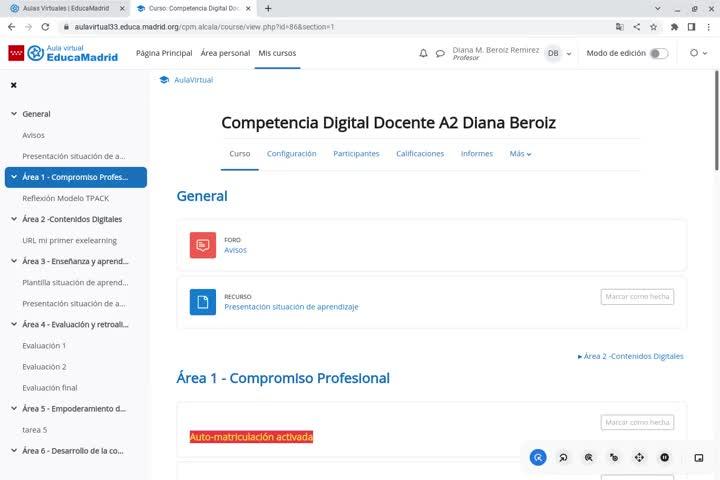Click the pause button in floating bar

(x=664, y=457)
